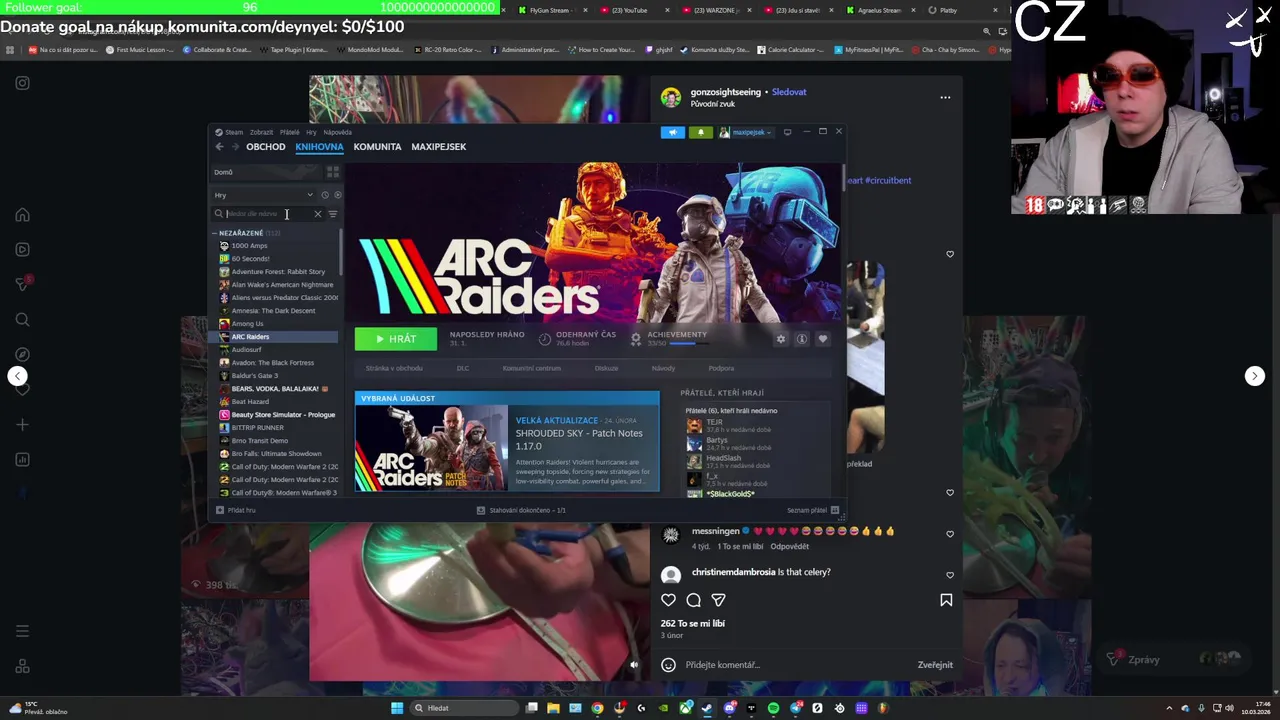Viewport: 1280px width, 720px height.
Task: Click Zveřejnit to post comment
Action: (935, 665)
